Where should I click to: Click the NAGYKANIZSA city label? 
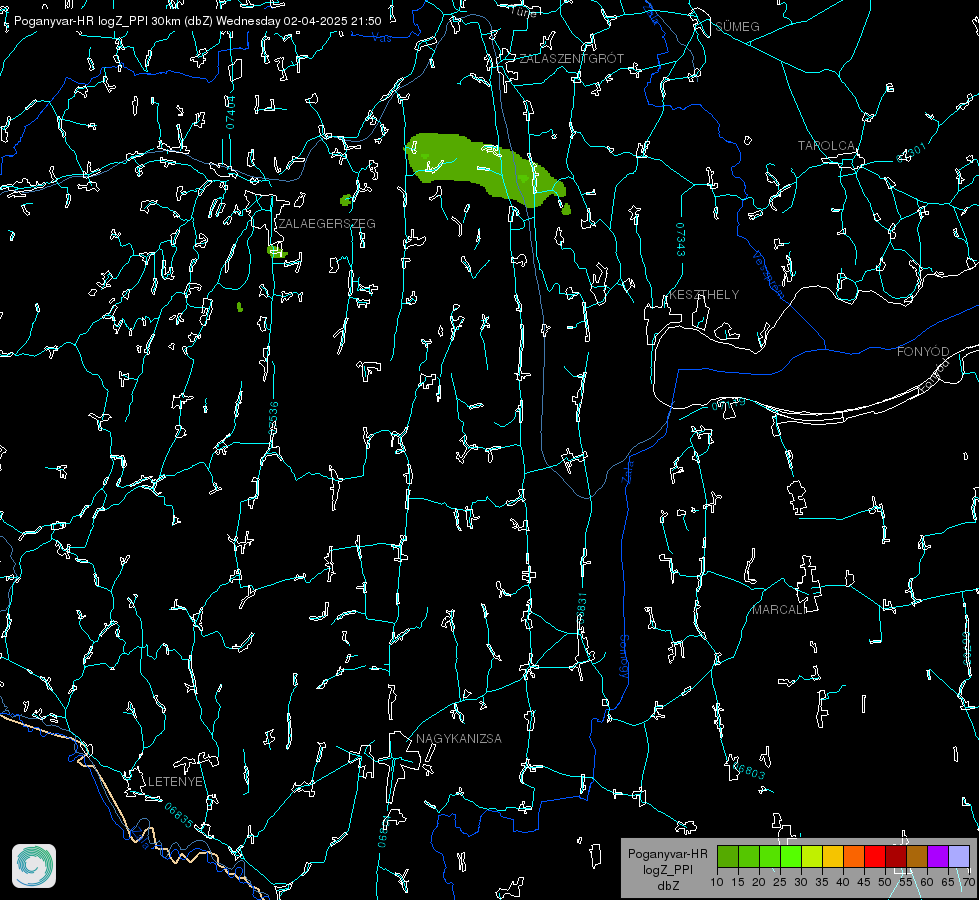[459, 738]
